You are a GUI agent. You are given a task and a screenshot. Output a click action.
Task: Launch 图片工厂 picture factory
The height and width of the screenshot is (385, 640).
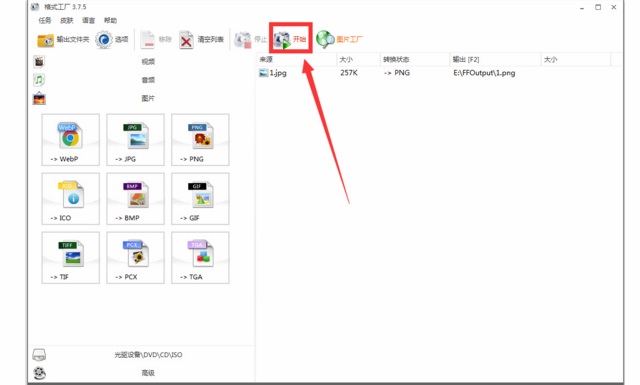tap(339, 39)
